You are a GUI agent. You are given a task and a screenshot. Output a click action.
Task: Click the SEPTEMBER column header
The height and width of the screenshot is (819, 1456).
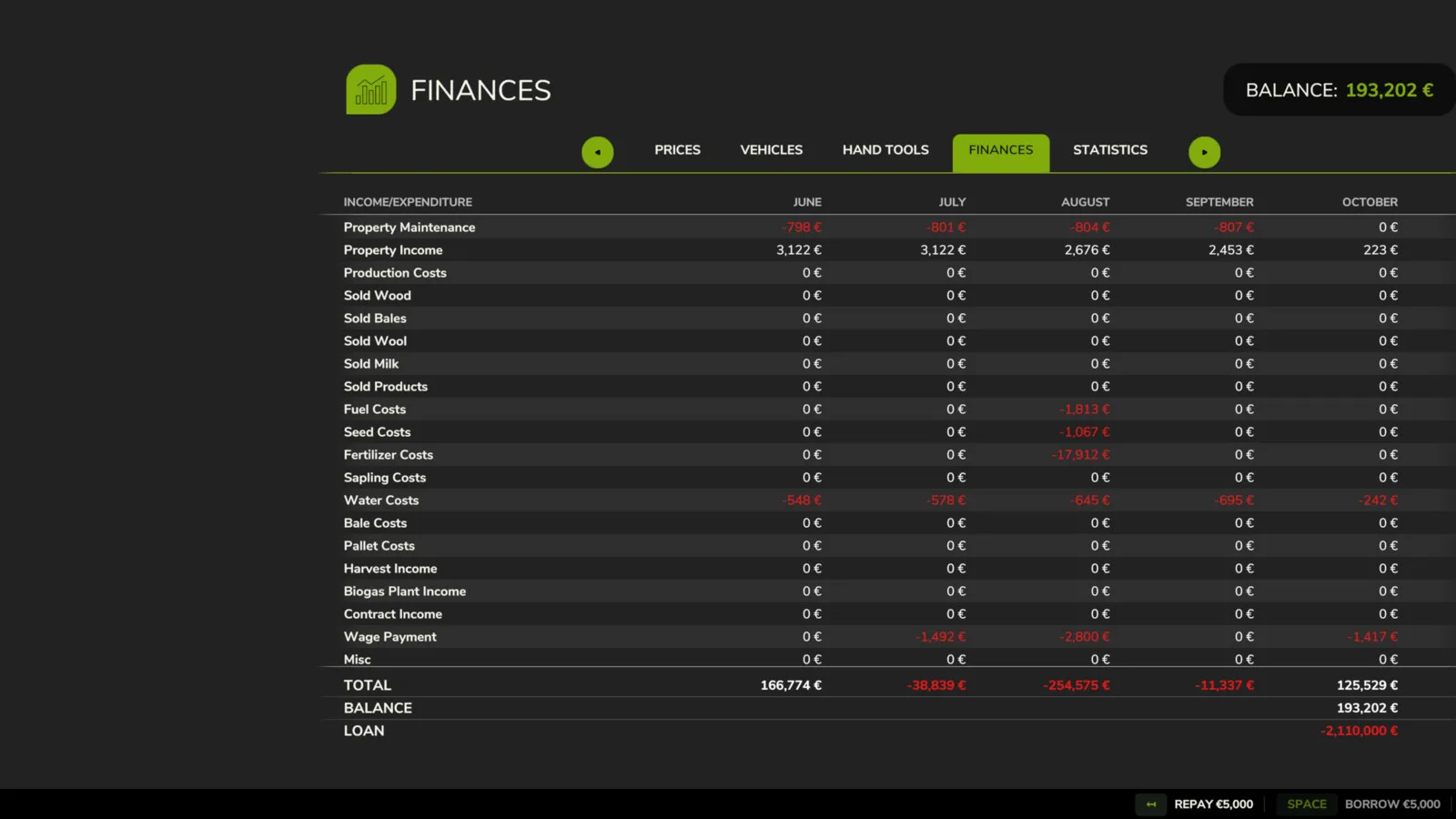click(1219, 202)
